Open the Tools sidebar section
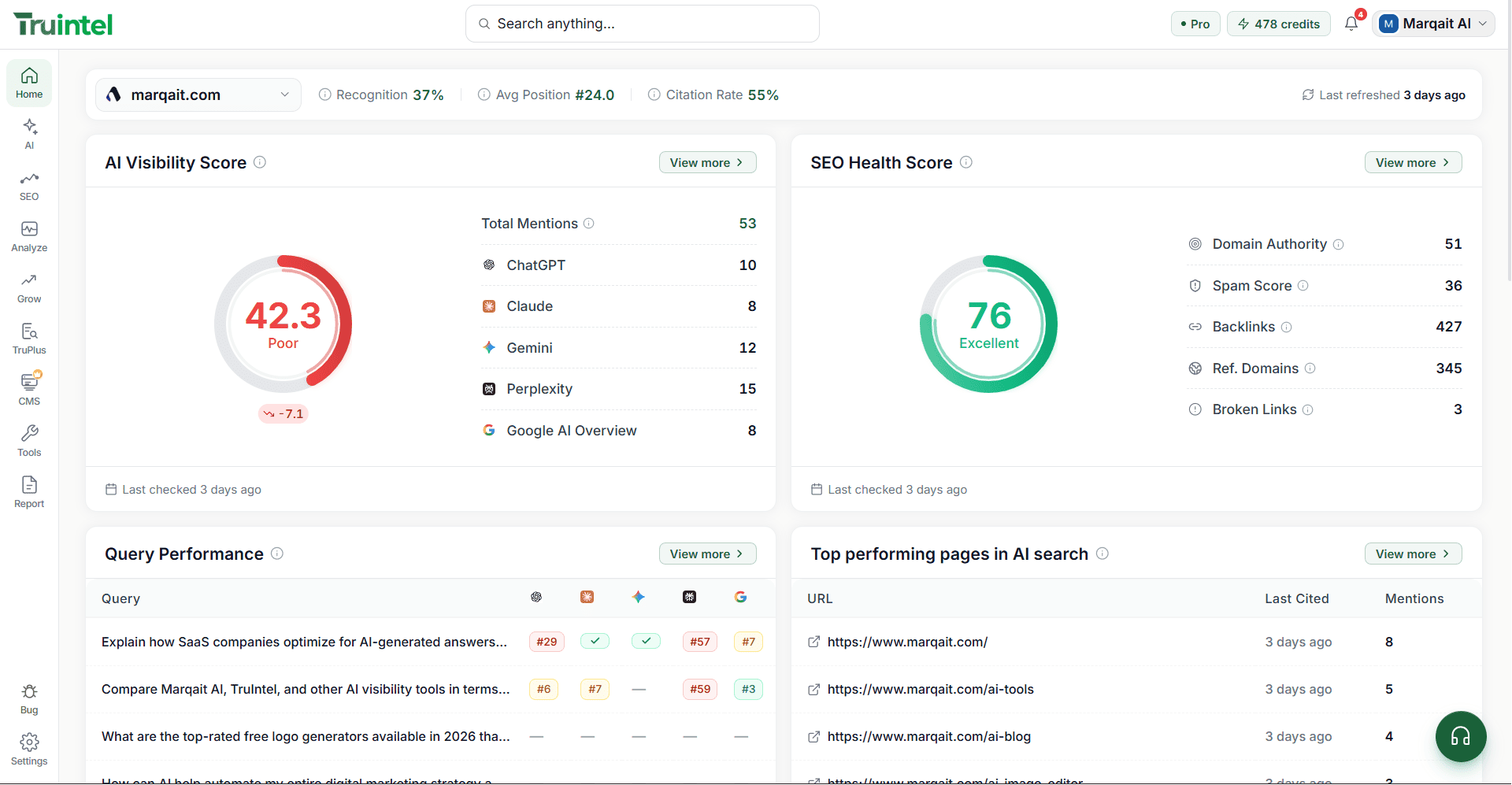 click(x=29, y=441)
